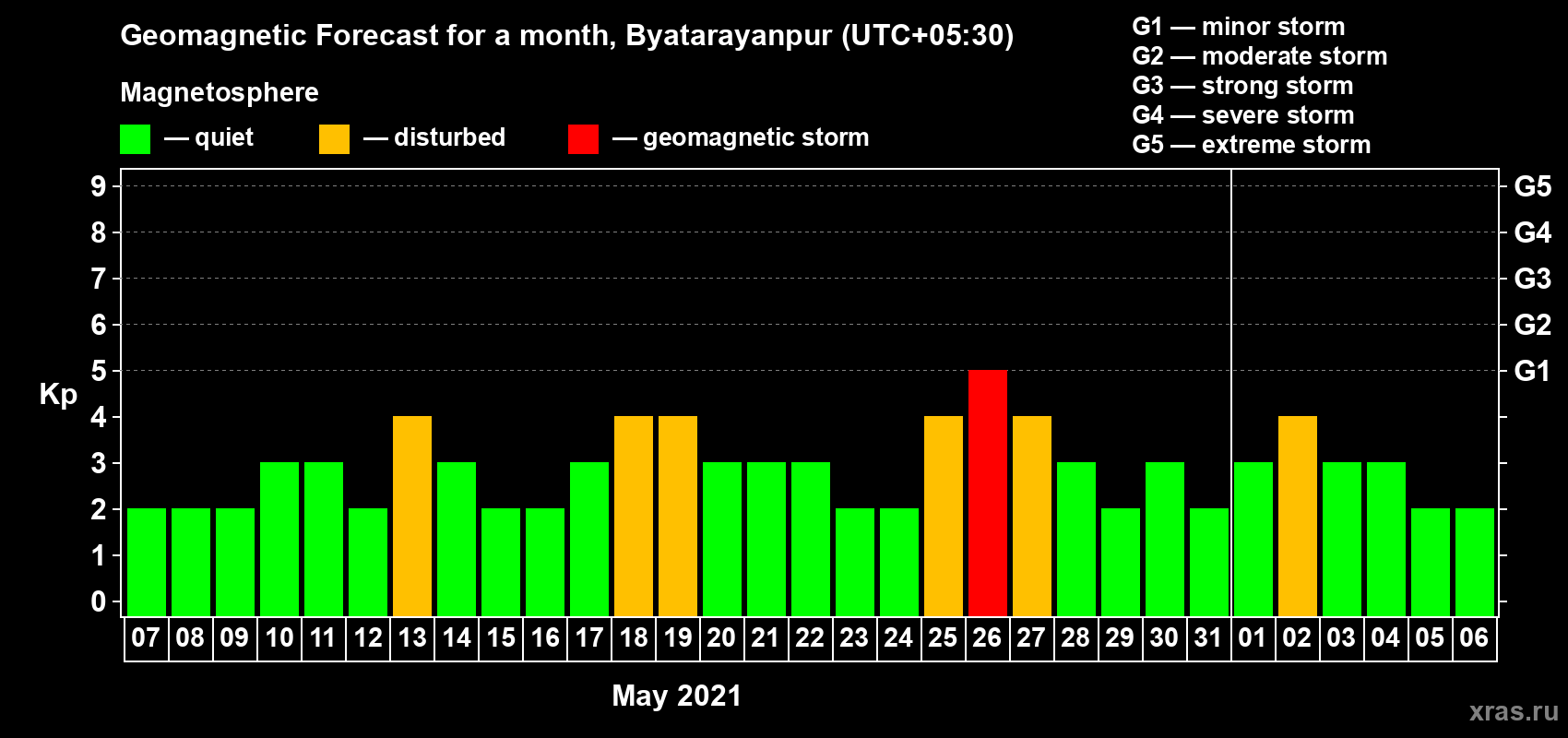Click the 'G2 — moderate storm' legend line

[1260, 56]
